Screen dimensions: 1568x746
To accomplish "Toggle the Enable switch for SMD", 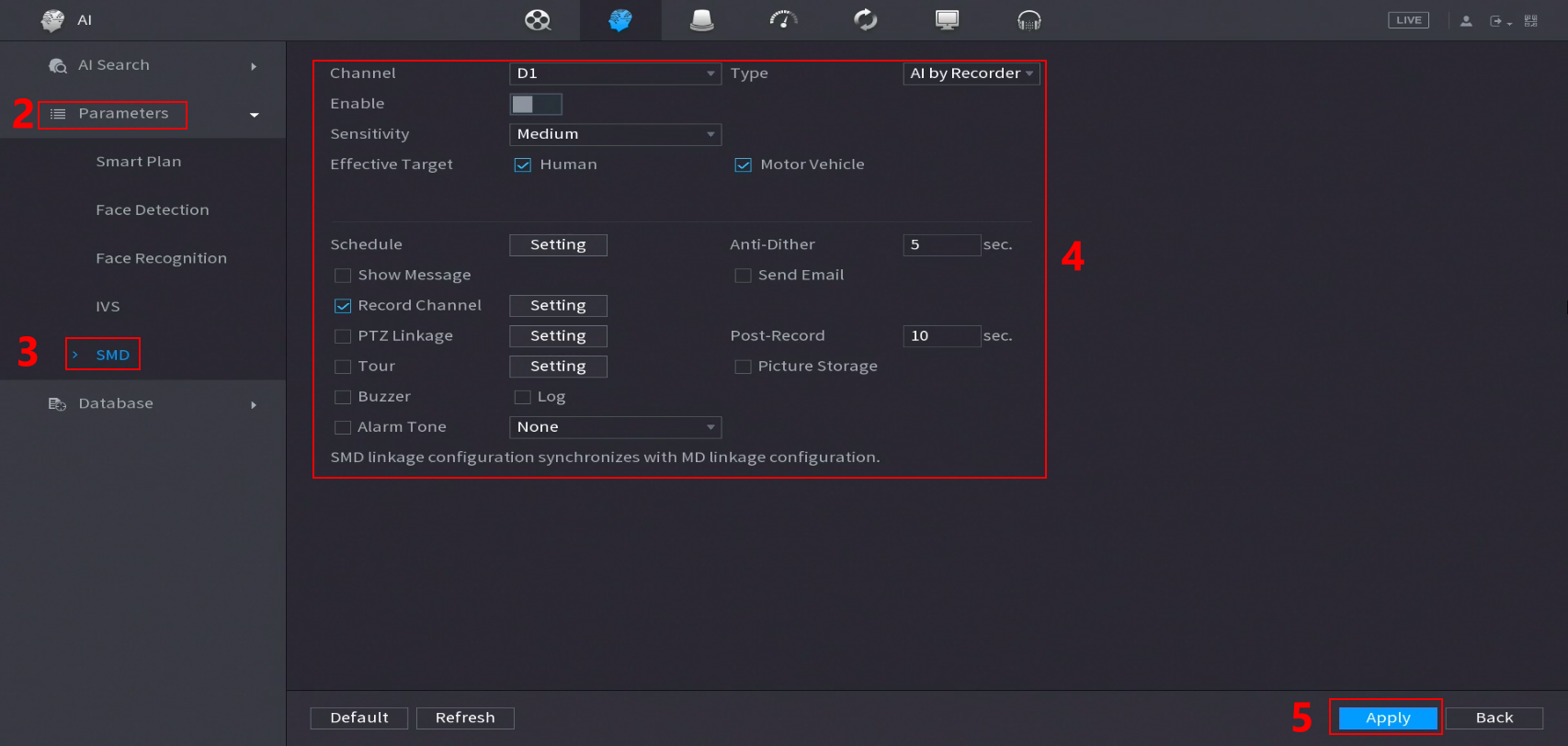I will (x=536, y=104).
